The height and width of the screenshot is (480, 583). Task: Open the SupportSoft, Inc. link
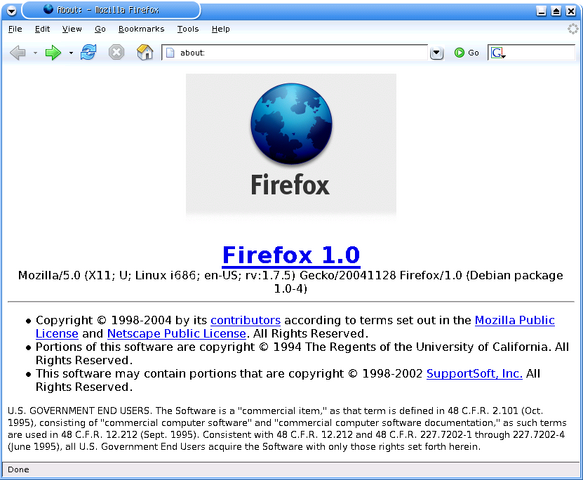pyautogui.click(x=474, y=374)
